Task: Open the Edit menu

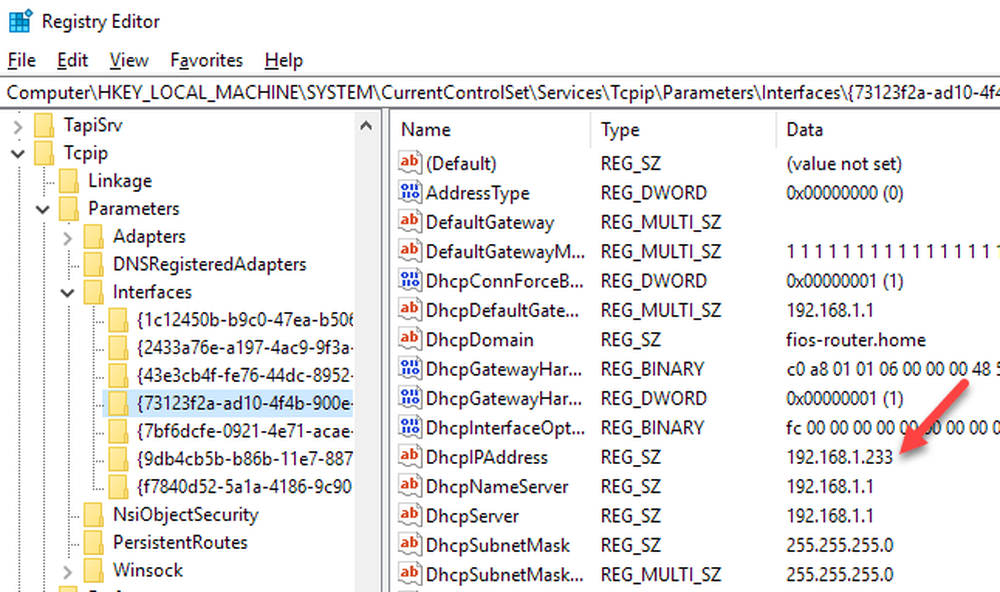Action: (72, 60)
